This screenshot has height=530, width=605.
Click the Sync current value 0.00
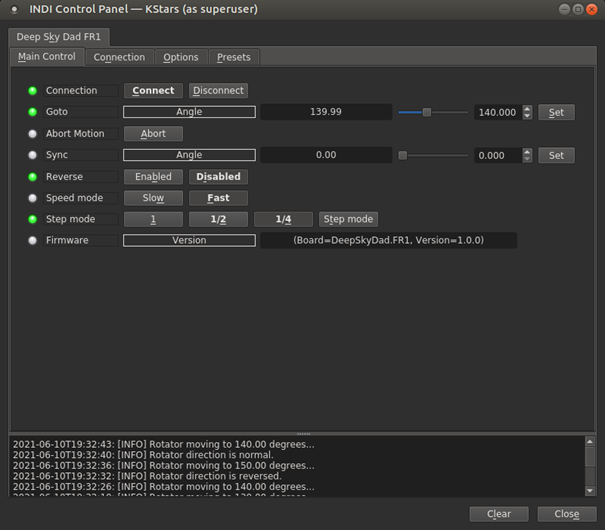326,155
